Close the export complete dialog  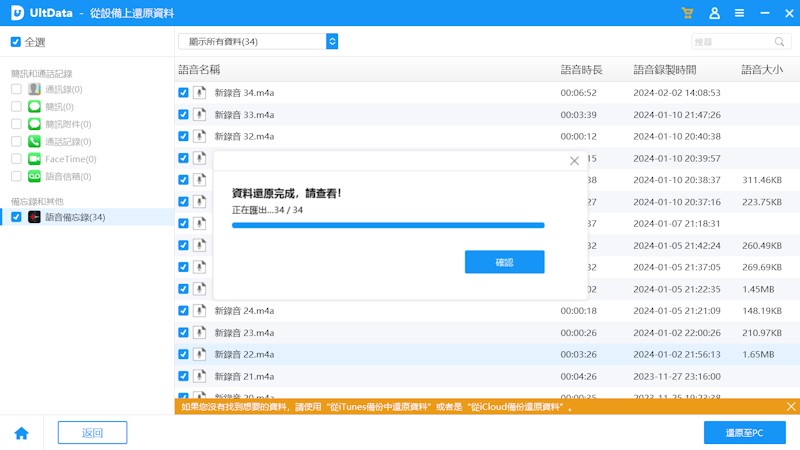pos(574,160)
